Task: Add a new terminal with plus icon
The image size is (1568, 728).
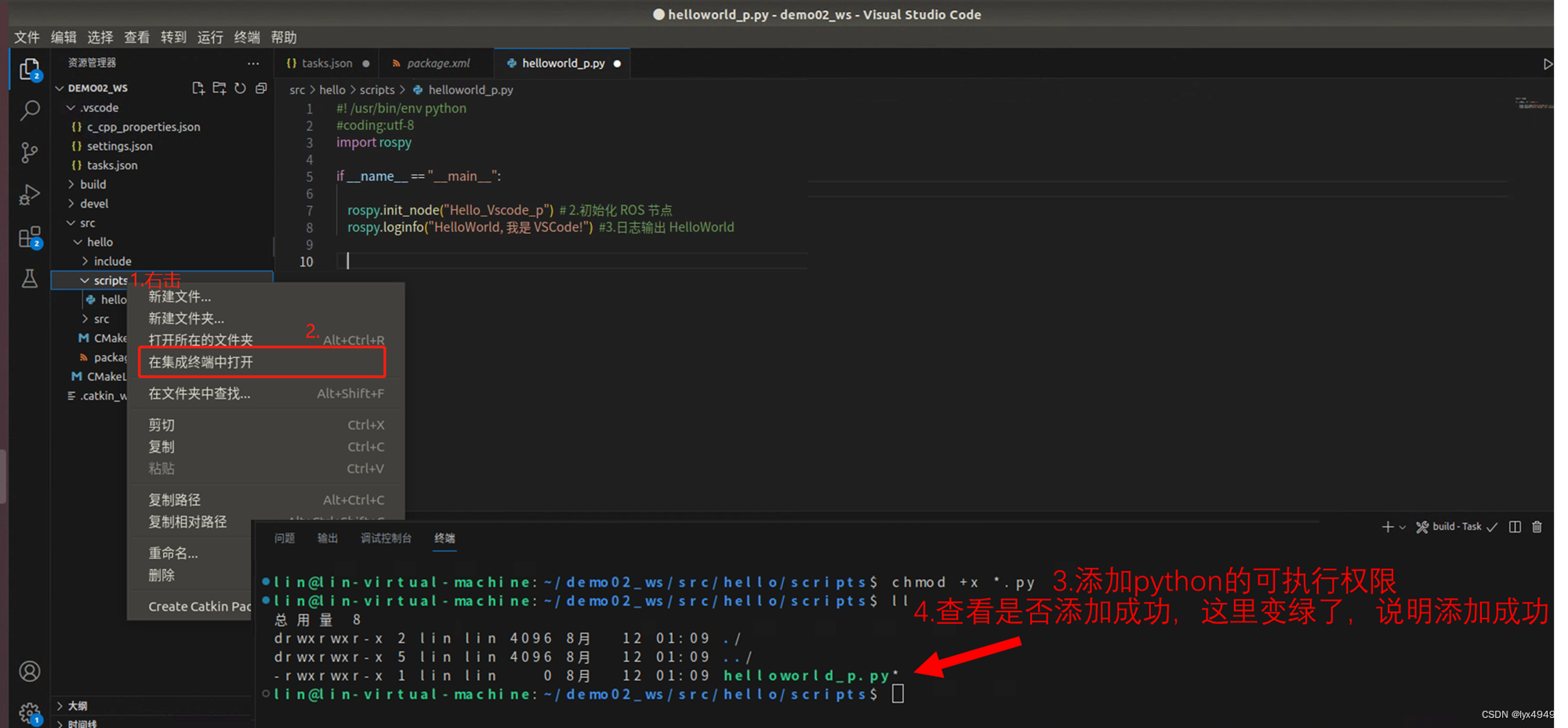Action: (x=1388, y=527)
